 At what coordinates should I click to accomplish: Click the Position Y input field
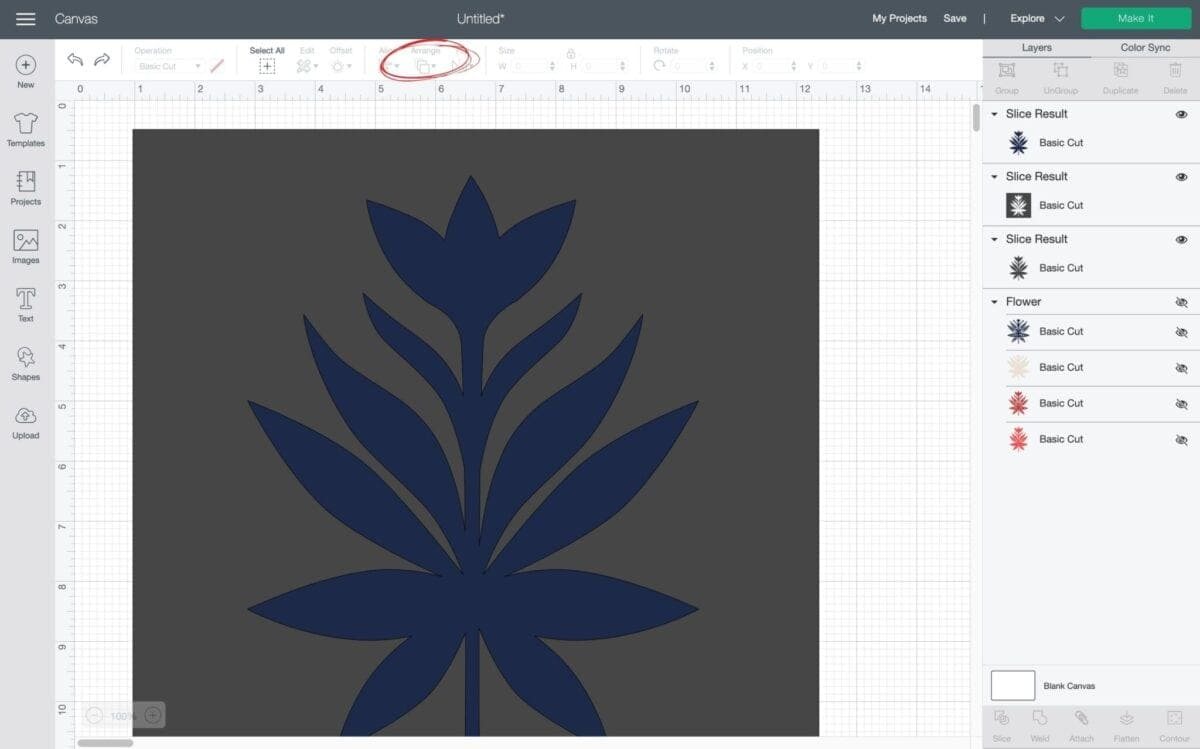pyautogui.click(x=841, y=66)
